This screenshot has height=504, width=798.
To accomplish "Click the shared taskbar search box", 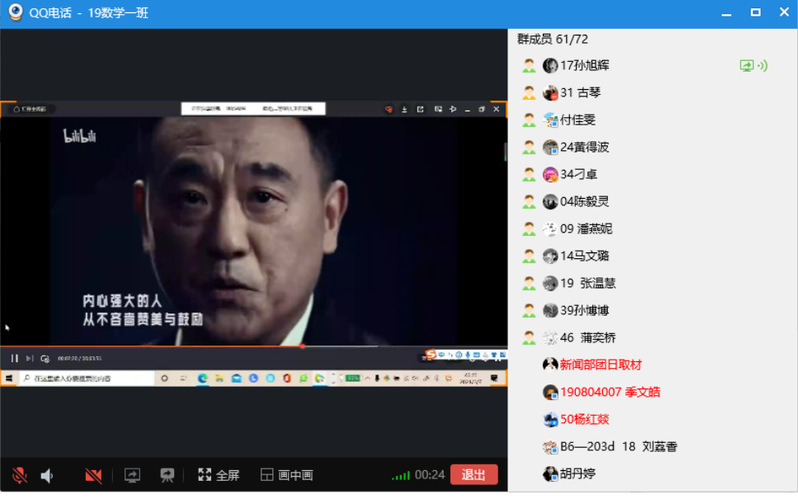I will point(87,378).
